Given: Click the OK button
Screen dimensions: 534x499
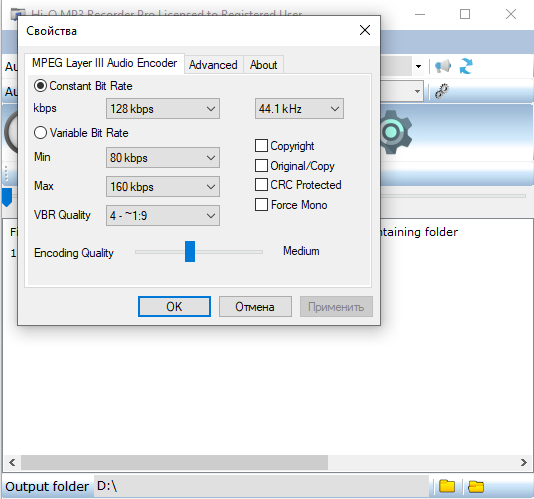Looking at the screenshot, I should point(174,307).
